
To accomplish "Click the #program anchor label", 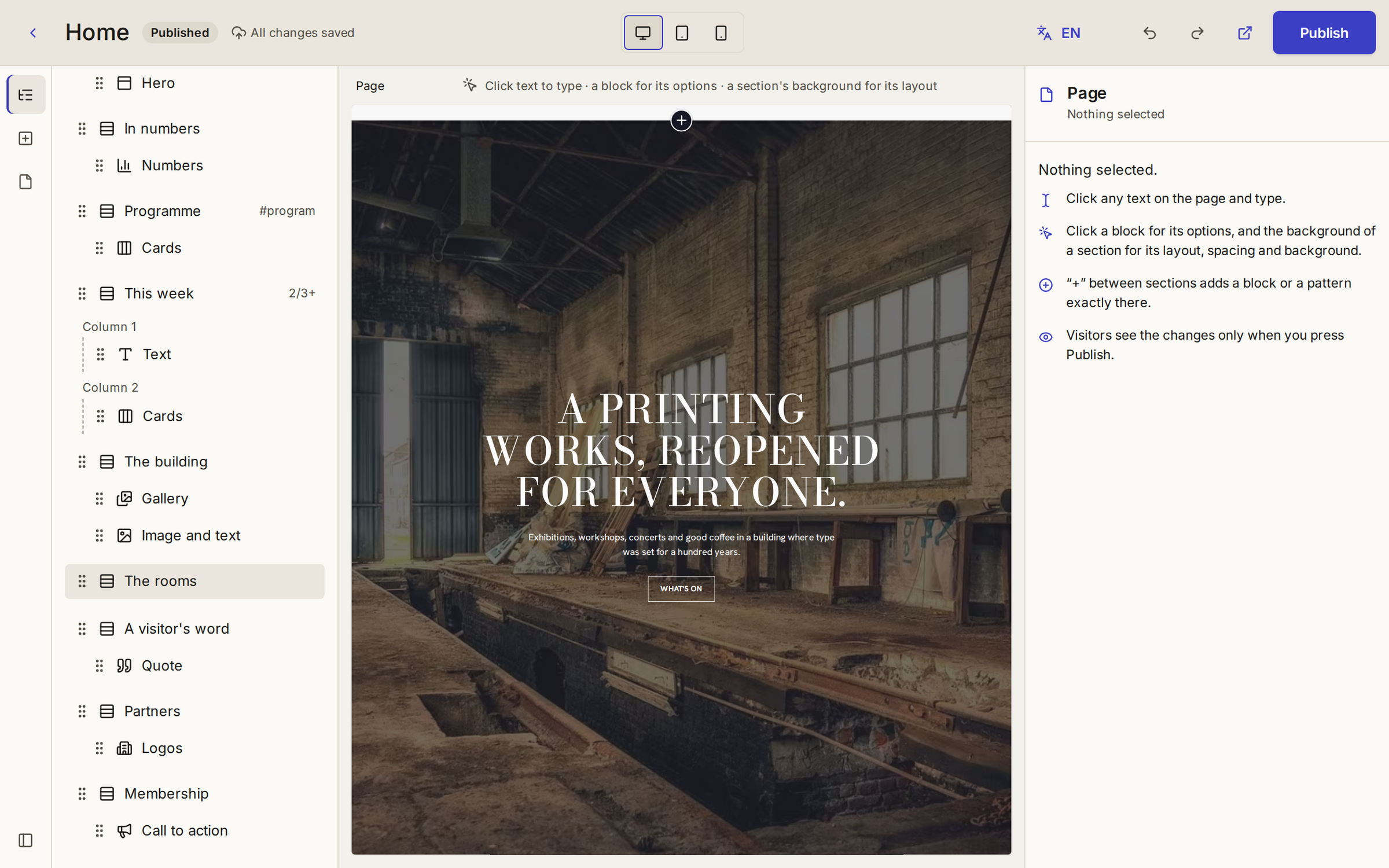I will 287,211.
